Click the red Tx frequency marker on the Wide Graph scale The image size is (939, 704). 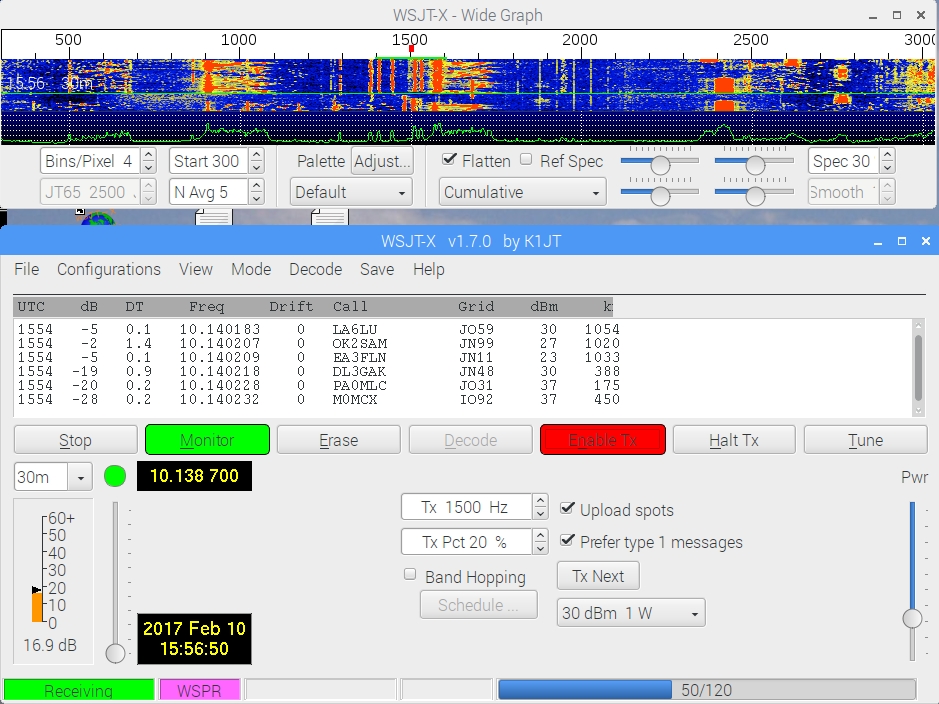pyautogui.click(x=411, y=50)
